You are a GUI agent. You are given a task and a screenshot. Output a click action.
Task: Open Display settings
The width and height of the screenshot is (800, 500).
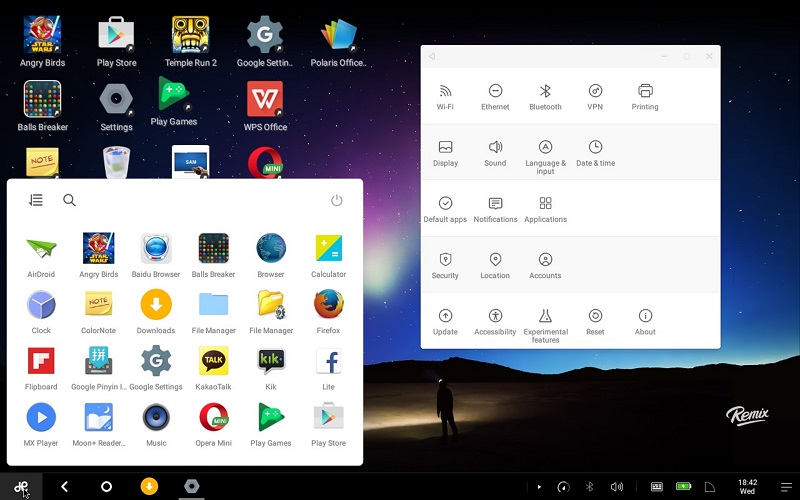445,153
